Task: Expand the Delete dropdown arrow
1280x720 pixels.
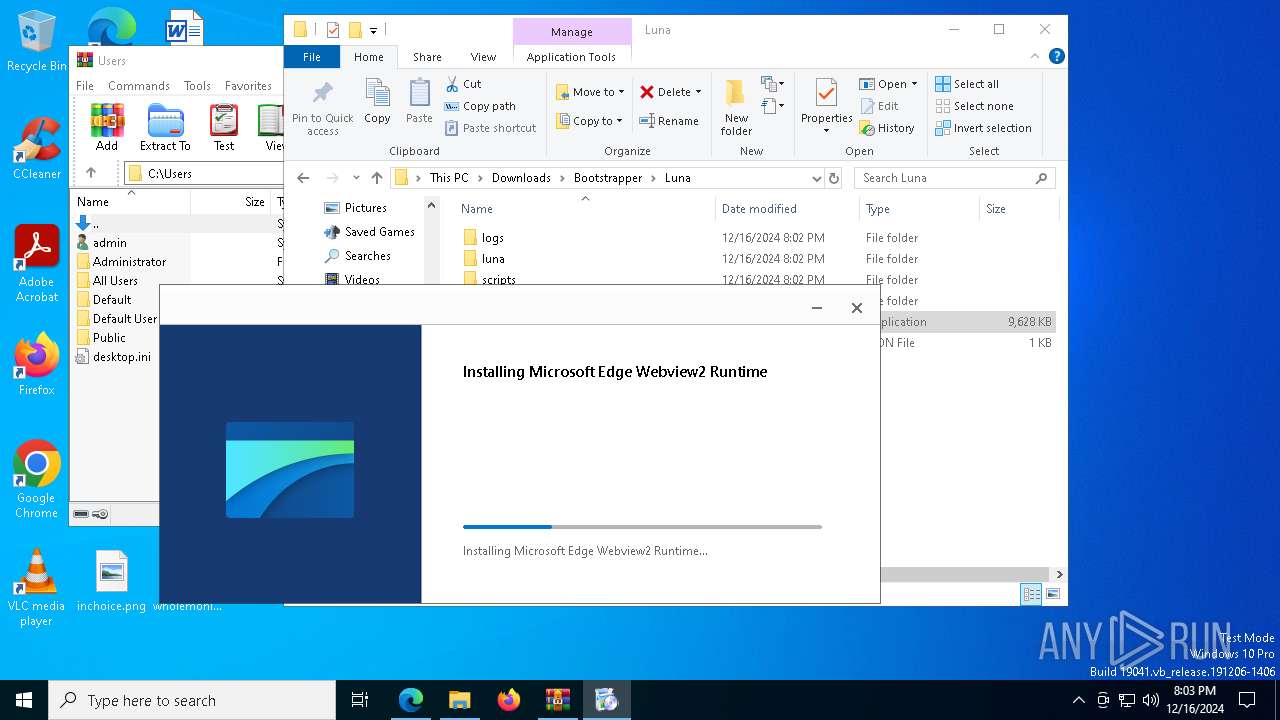Action: [698, 92]
